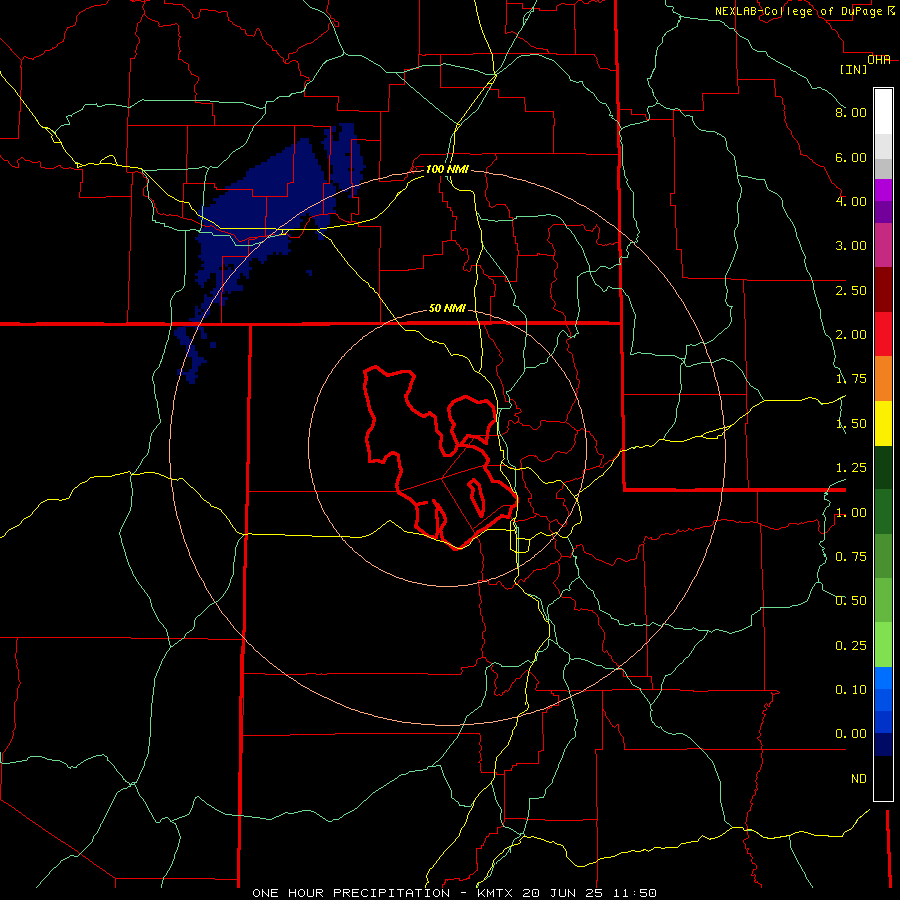Screen dimensions: 900x900
Task: Pick the bright magenta legend swatch
Action: 883,190
